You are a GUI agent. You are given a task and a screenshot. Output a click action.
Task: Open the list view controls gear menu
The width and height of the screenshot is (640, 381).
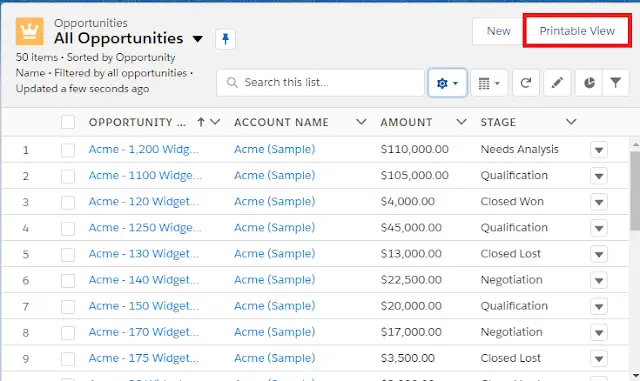tap(447, 83)
